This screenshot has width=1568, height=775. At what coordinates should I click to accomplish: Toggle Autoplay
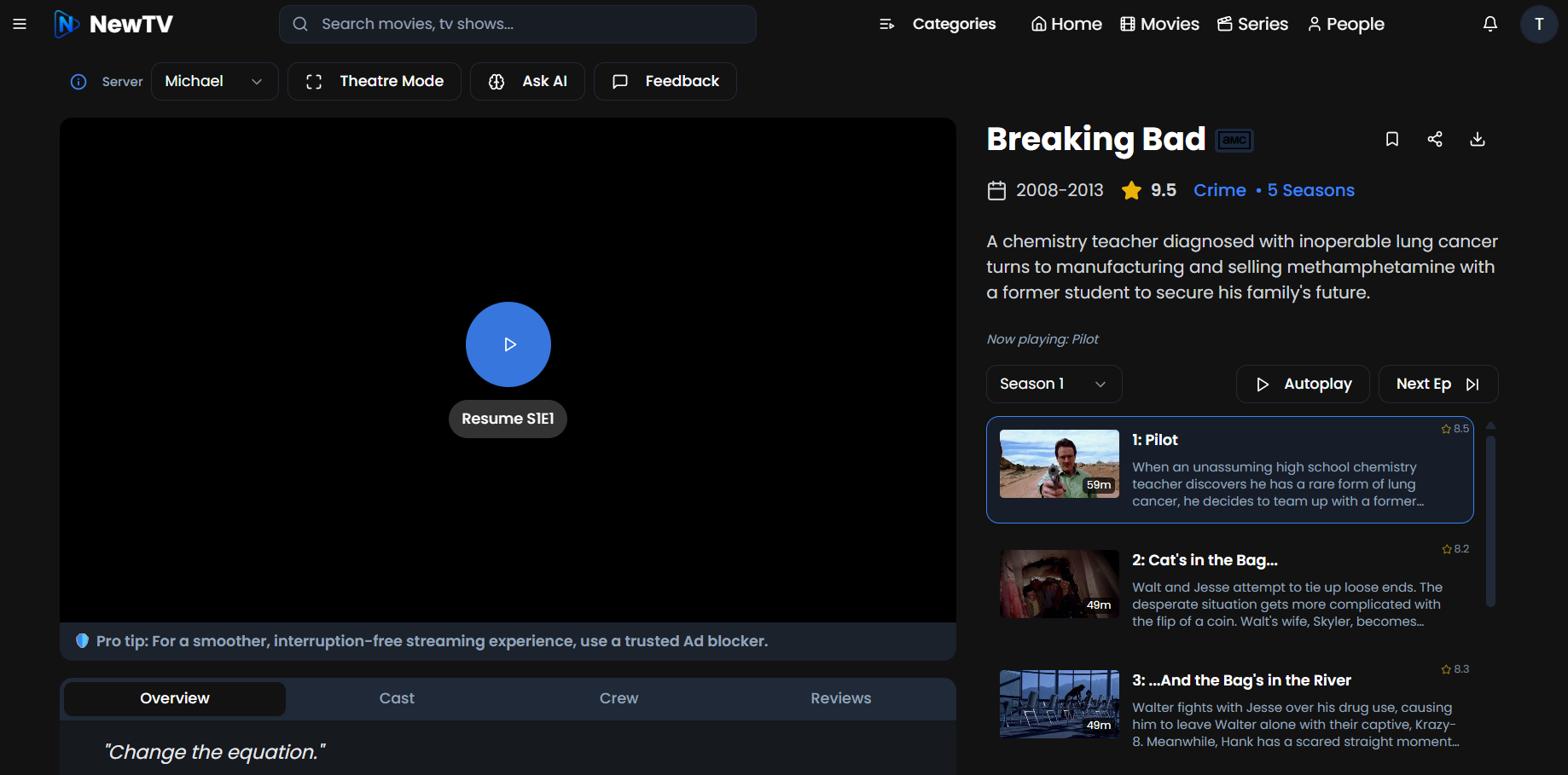1303,384
